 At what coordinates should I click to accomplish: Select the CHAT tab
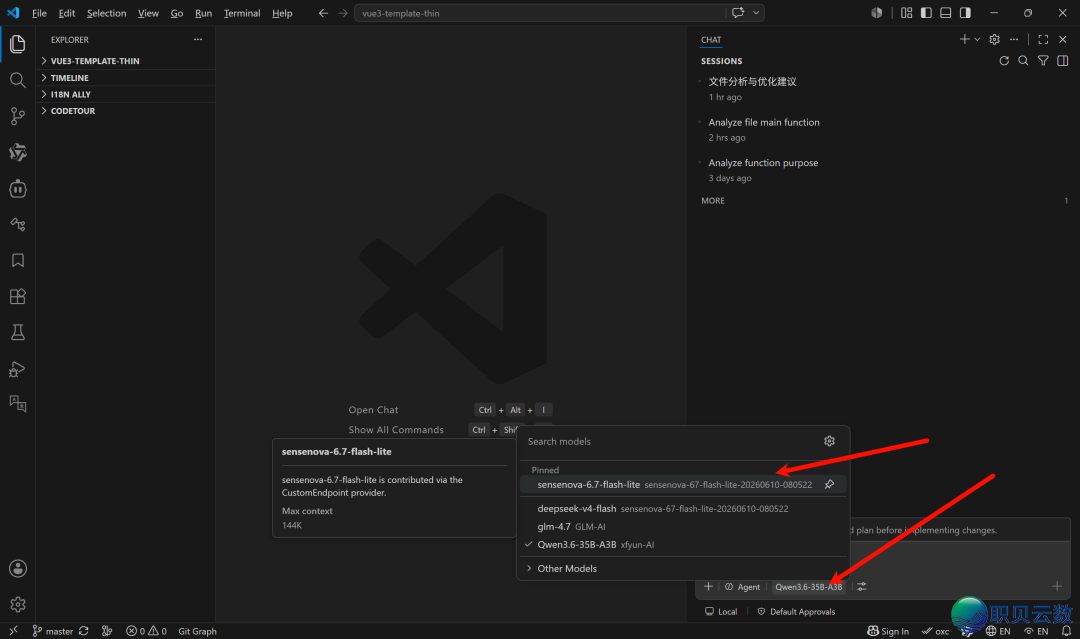tap(711, 40)
